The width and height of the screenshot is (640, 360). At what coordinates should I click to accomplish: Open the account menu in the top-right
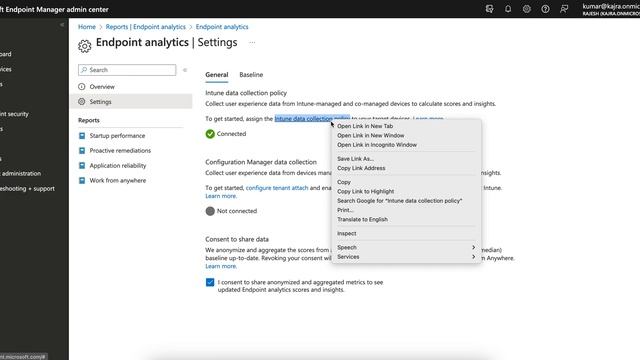point(611,9)
